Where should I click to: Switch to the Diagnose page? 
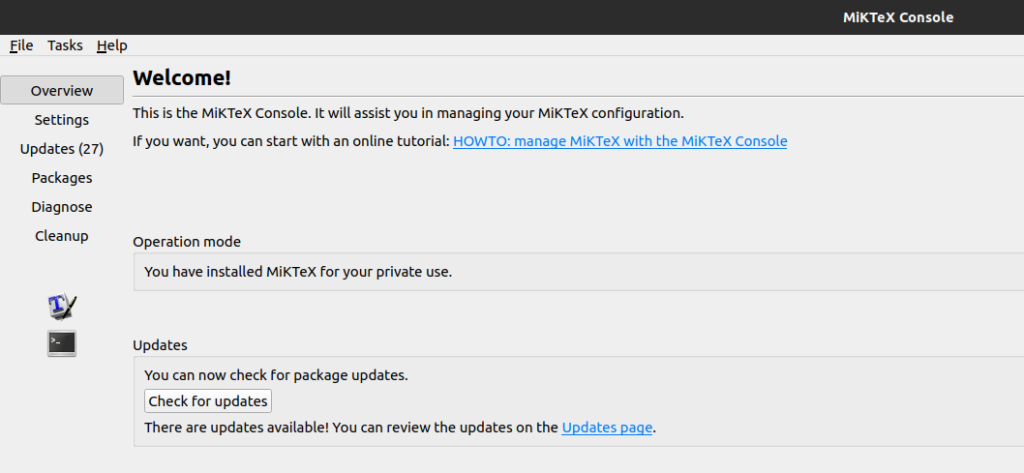click(62, 206)
